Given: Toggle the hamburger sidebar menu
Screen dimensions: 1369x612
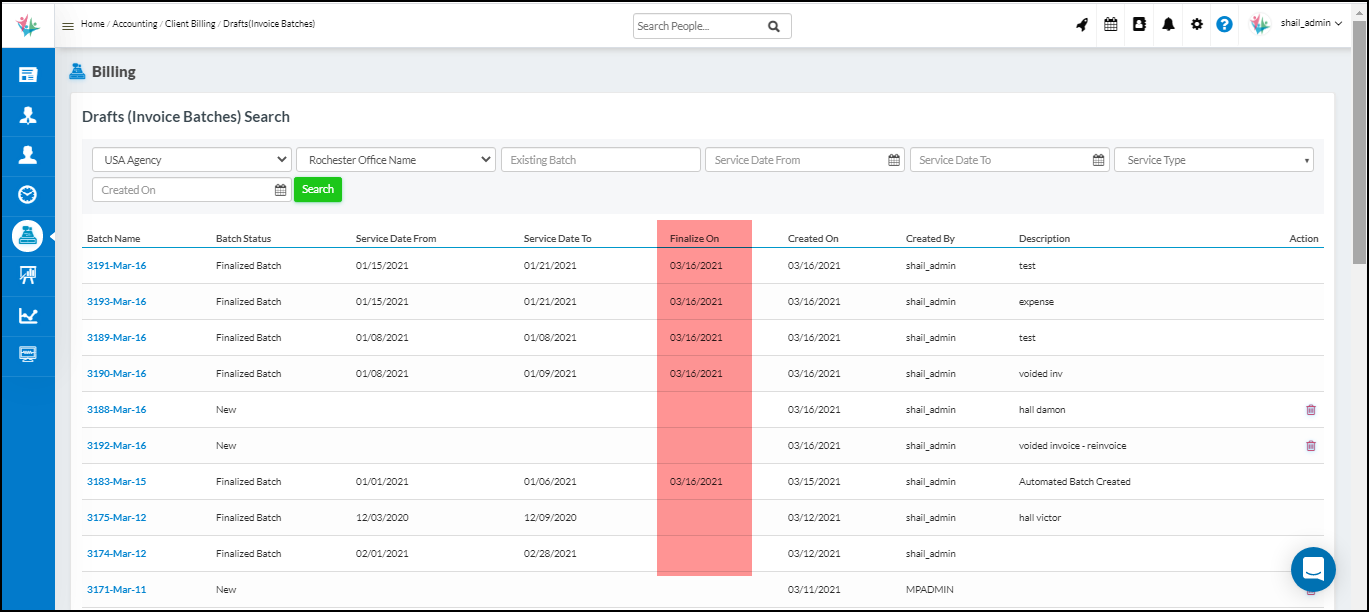Looking at the screenshot, I should (x=68, y=26).
